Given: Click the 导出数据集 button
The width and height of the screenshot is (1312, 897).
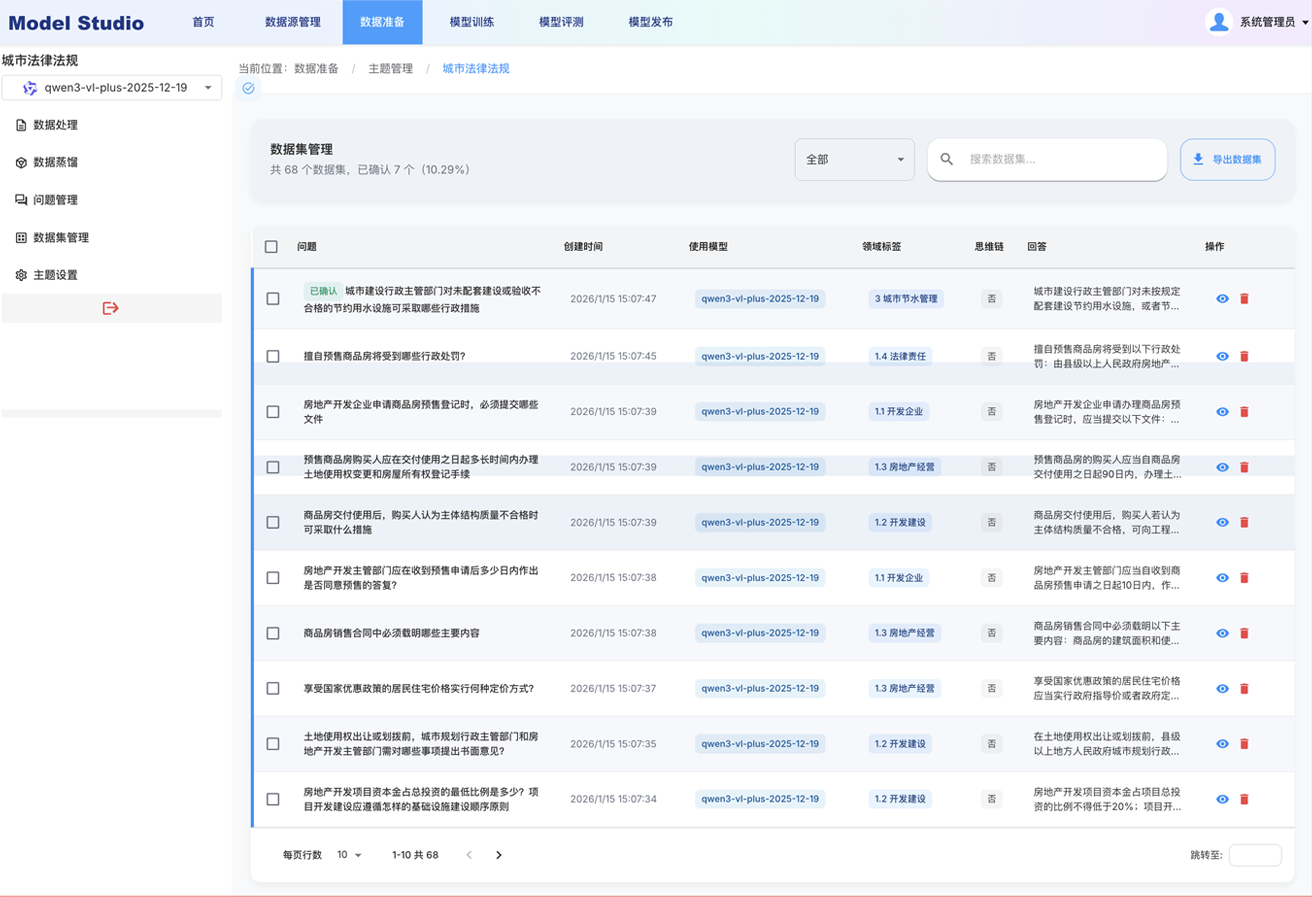Looking at the screenshot, I should pyautogui.click(x=1227, y=159).
